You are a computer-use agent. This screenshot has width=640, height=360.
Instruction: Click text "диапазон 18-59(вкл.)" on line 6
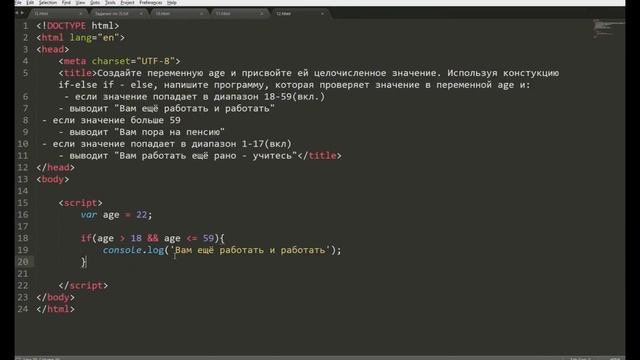point(269,97)
